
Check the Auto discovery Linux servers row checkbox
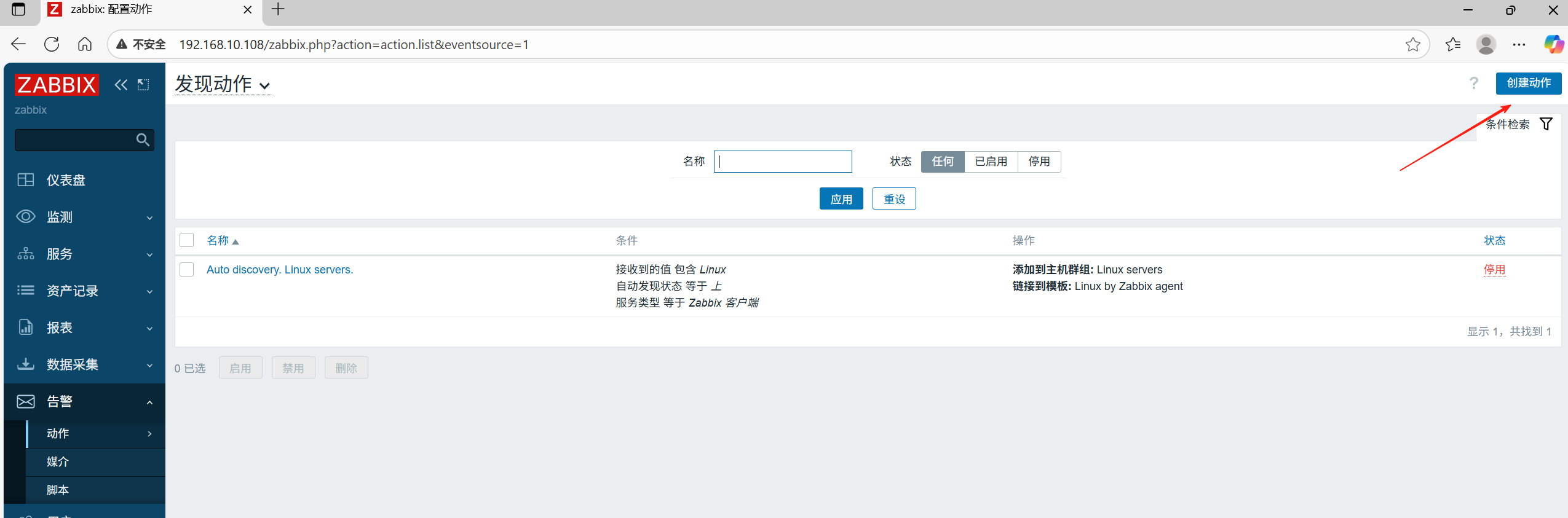coord(187,270)
